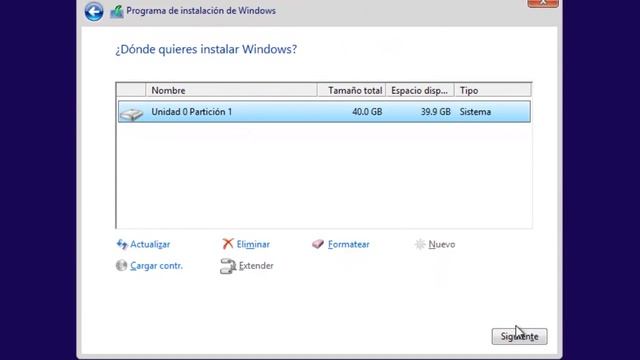This screenshot has width=640, height=360.
Task: Close the Windows setup window
Action: click(x=543, y=3)
